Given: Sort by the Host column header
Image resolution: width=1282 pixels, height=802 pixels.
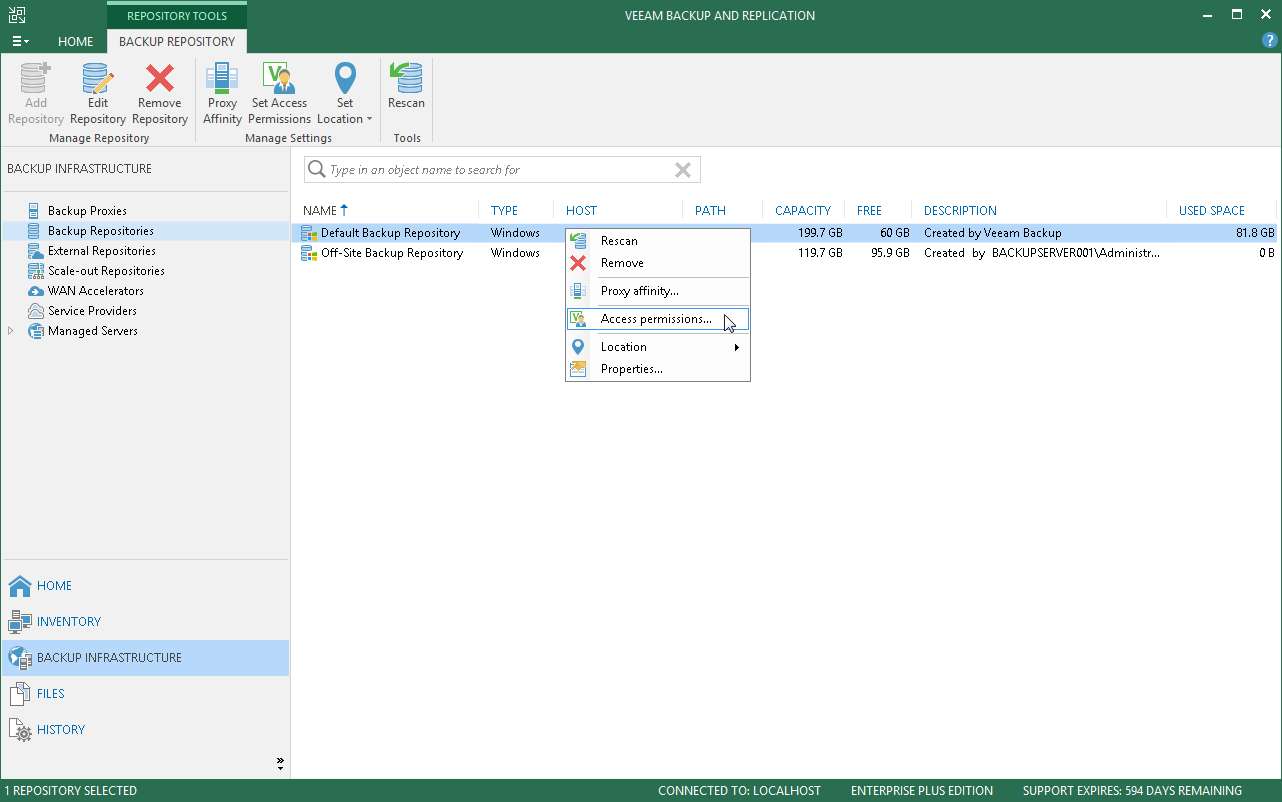Looking at the screenshot, I should point(581,211).
